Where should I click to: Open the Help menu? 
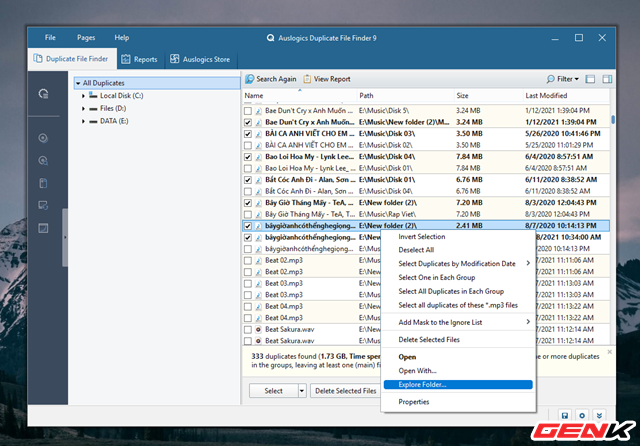(122, 38)
